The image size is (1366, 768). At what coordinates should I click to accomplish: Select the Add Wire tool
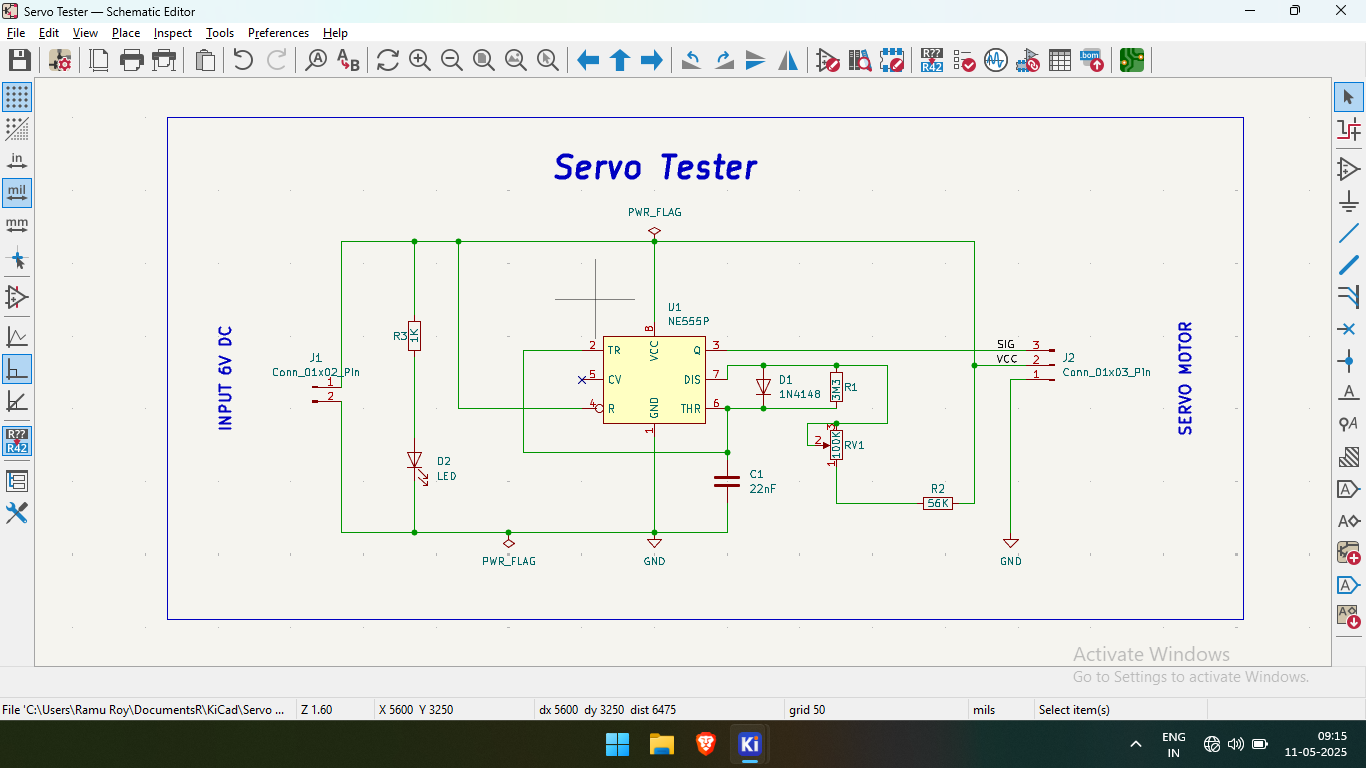tap(1349, 233)
